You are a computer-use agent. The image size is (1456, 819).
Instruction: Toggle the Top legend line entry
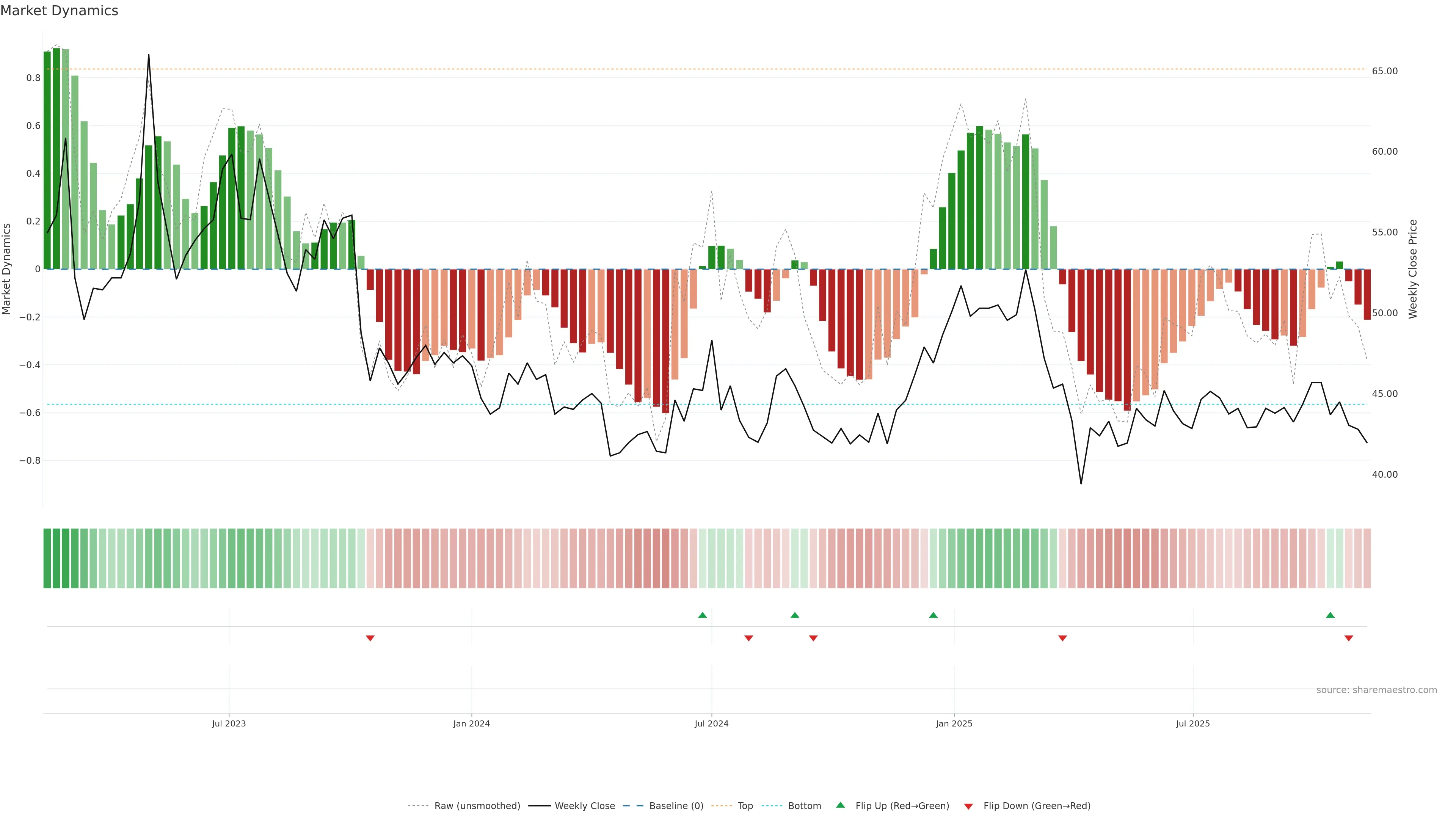click(x=745, y=806)
